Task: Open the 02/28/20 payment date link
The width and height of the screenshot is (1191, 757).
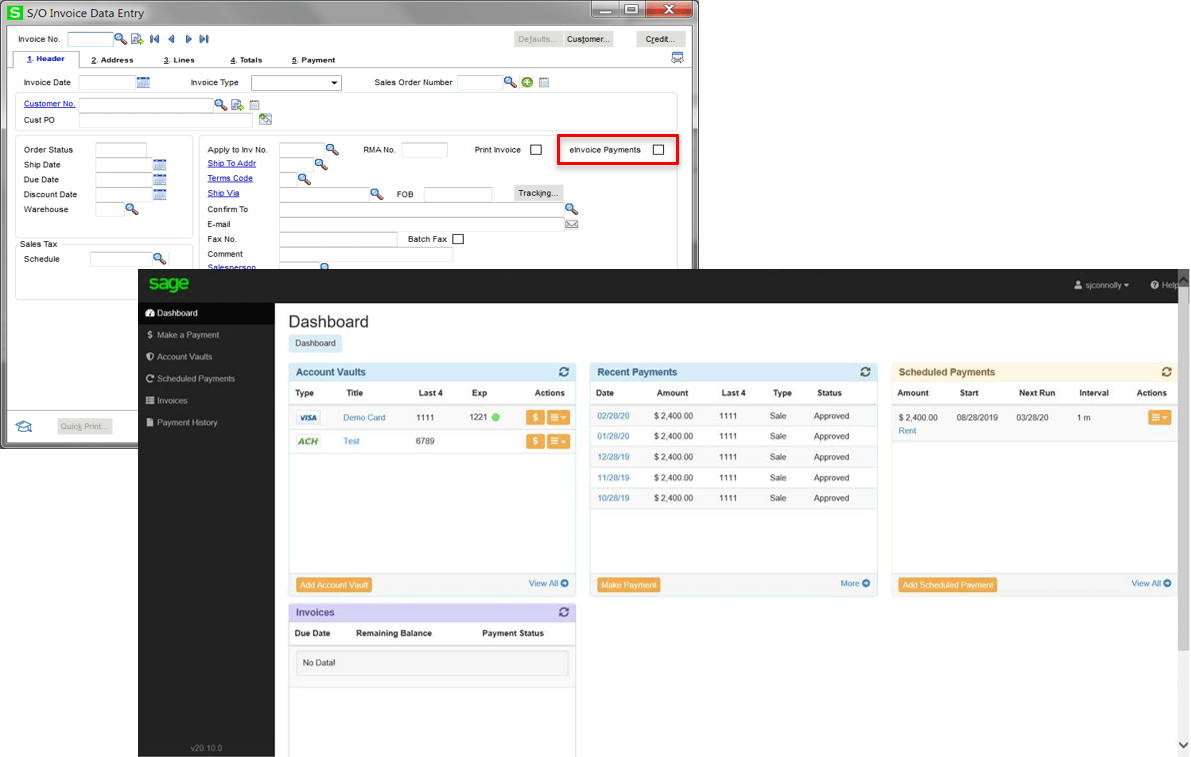Action: (x=613, y=416)
